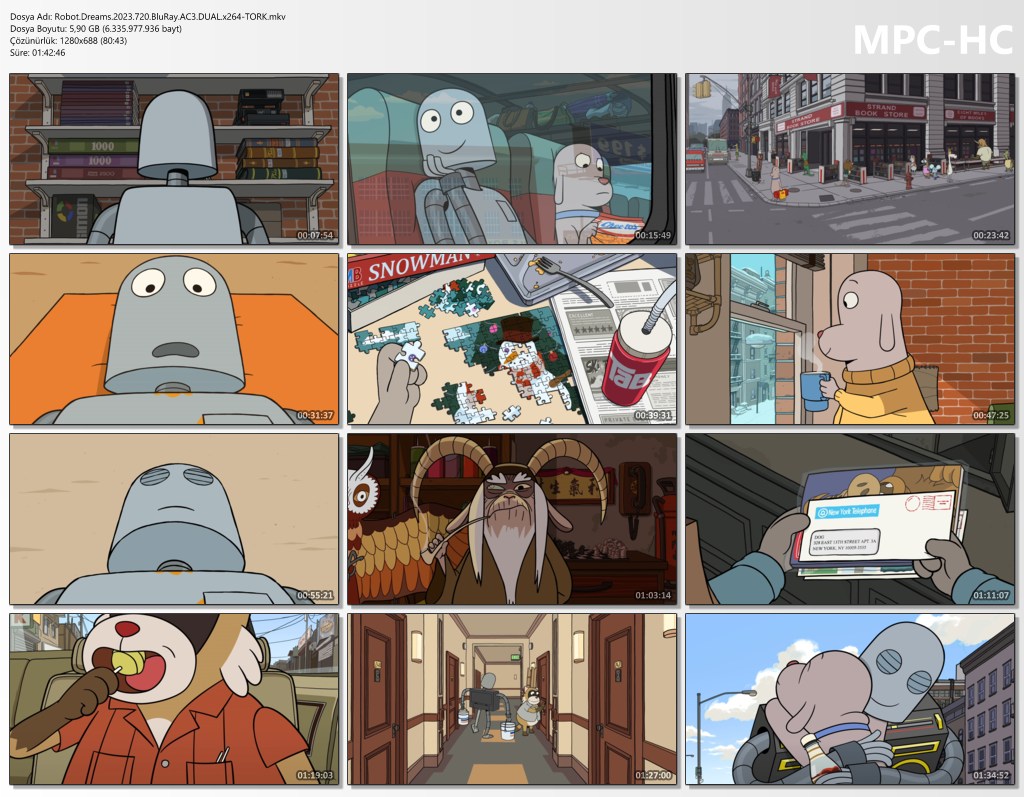Click the 00:47:25 timestamp label
The image size is (1024, 797).
(991, 415)
